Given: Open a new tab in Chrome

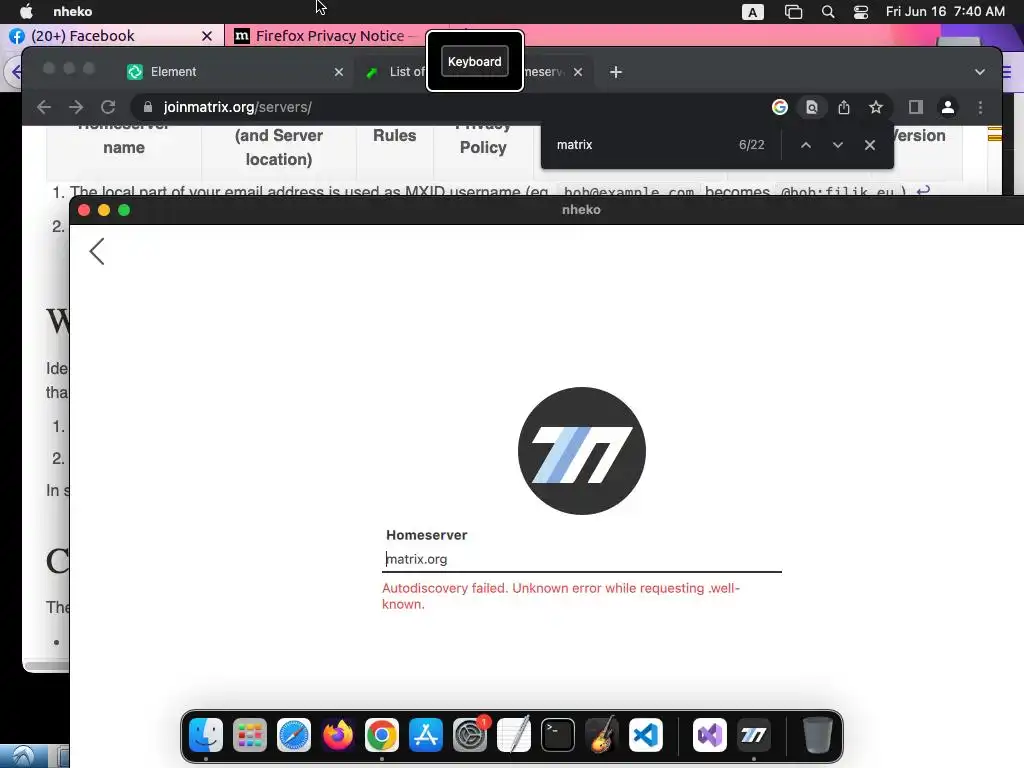Looking at the screenshot, I should tap(616, 72).
